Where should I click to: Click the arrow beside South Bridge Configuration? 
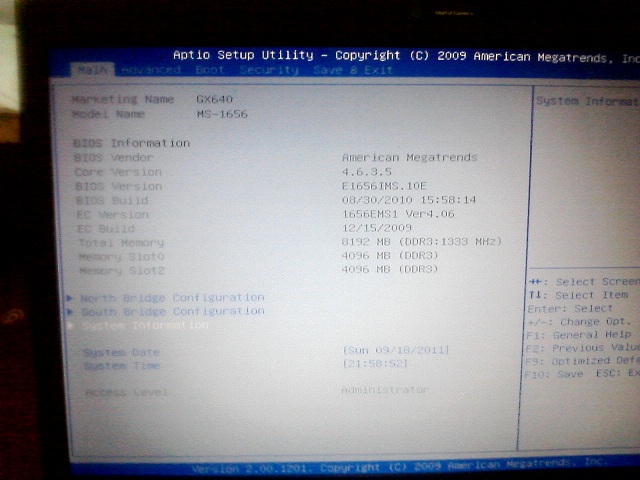coord(70,312)
